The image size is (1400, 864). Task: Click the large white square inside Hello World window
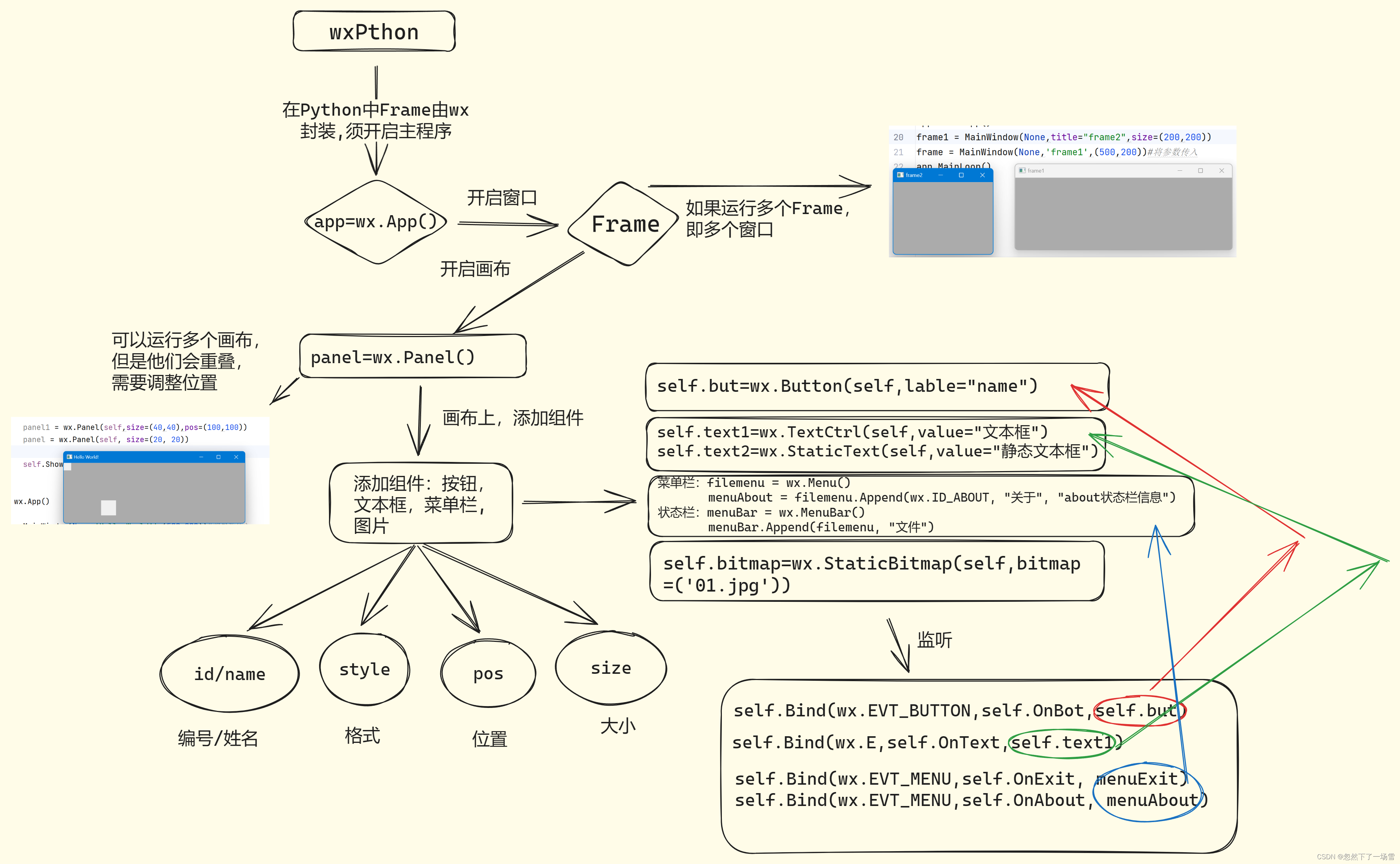pos(109,507)
